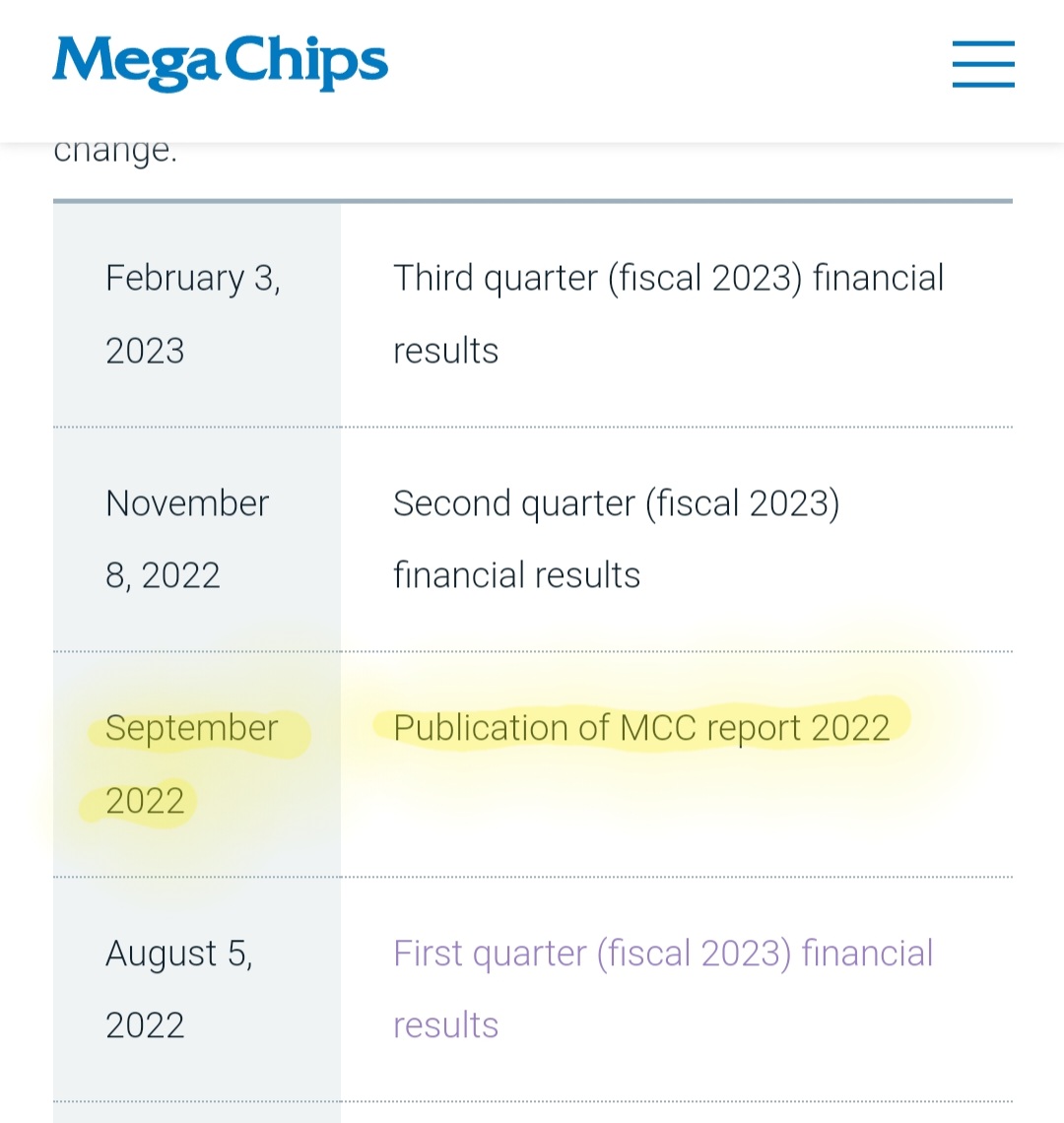The width and height of the screenshot is (1064, 1123).
Task: Click Third quarter (fiscal 2023) financial text
Action: click(x=669, y=278)
